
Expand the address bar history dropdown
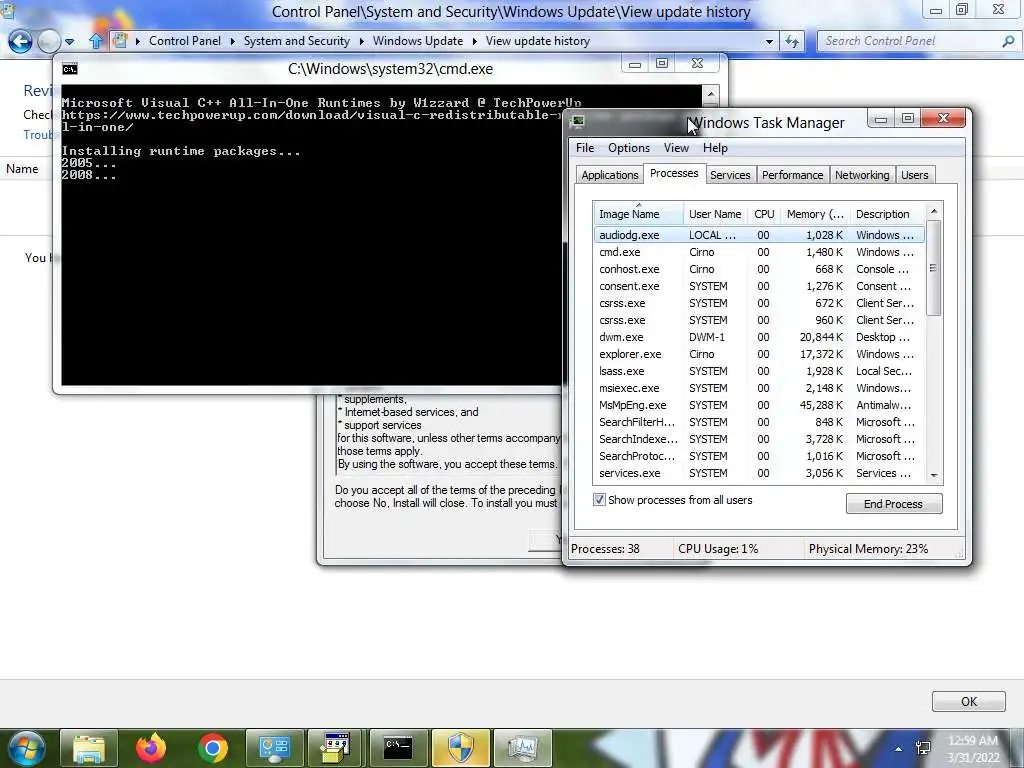[x=769, y=41]
